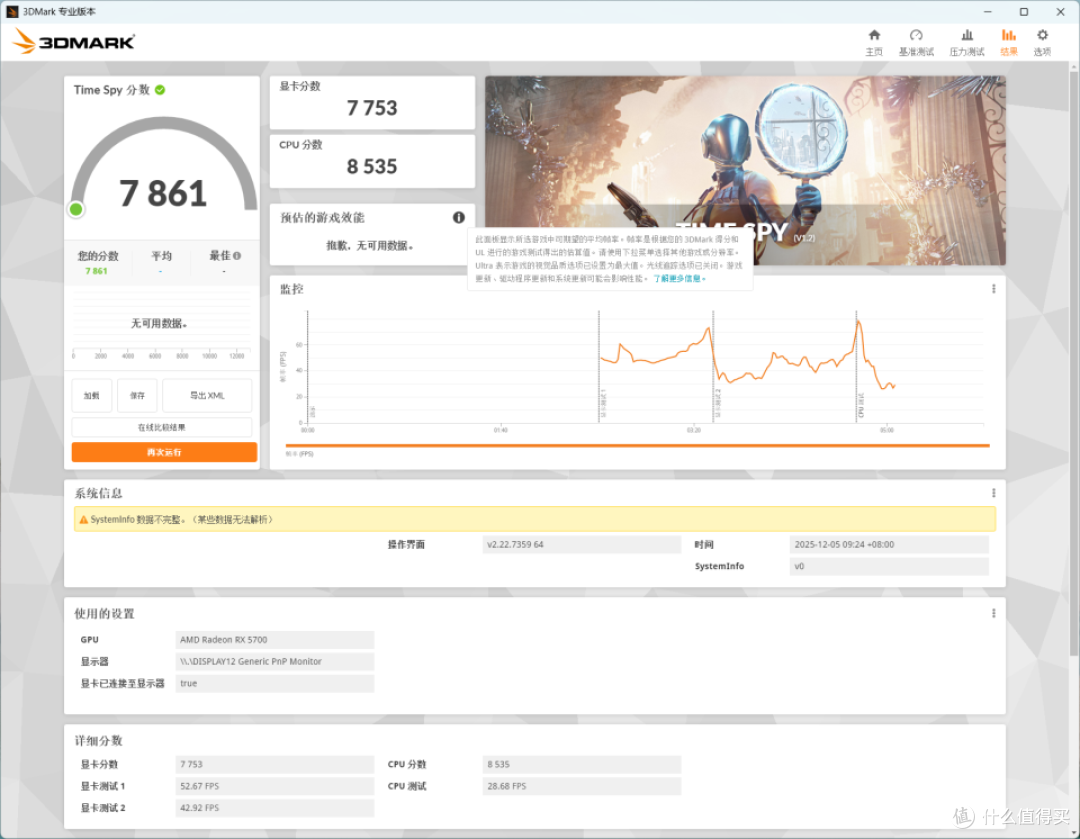The image size is (1080, 839).
Task: Click the warning triangle in the SystemInfo banner
Action: pos(83,519)
